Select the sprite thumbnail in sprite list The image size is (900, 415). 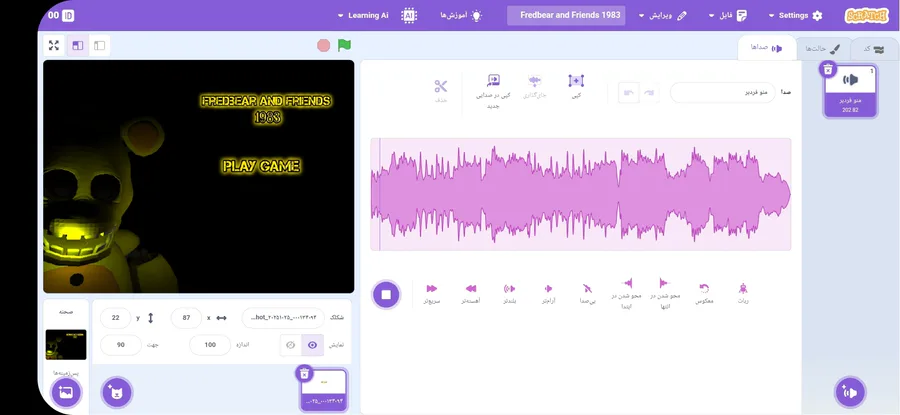pyautogui.click(x=324, y=390)
